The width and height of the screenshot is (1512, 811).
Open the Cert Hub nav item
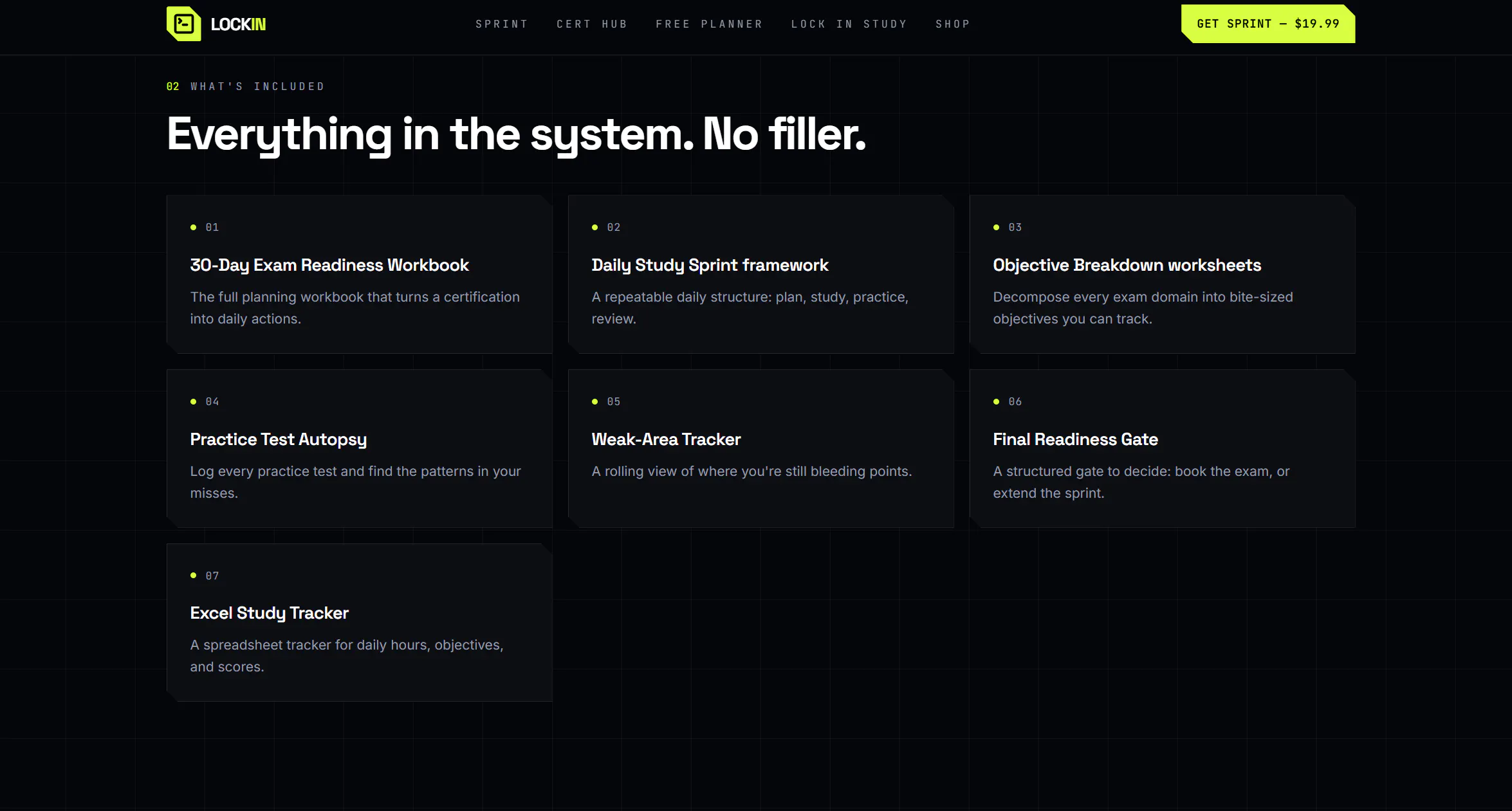tap(592, 24)
